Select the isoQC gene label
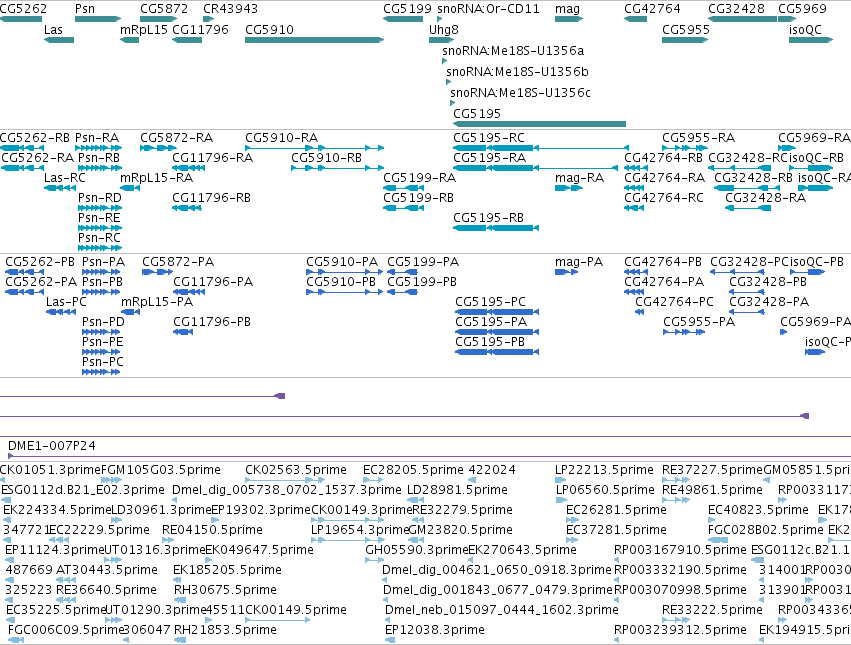 [x=805, y=30]
